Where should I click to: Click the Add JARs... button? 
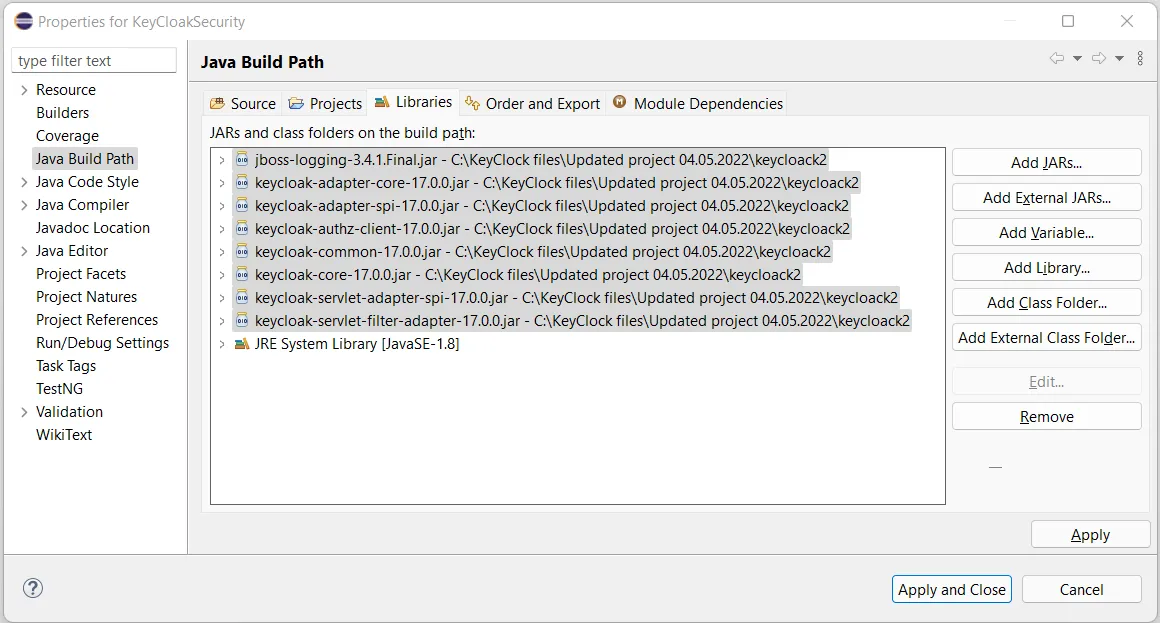point(1046,163)
